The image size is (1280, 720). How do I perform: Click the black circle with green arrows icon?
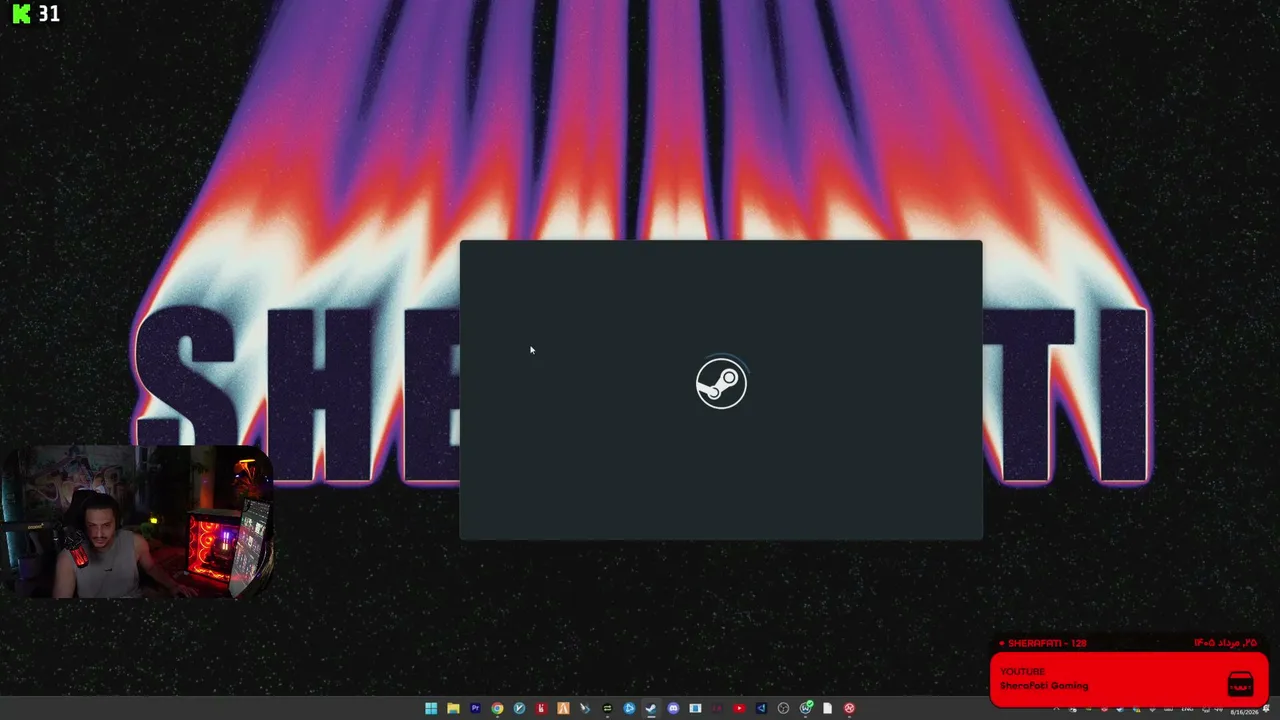[607, 708]
